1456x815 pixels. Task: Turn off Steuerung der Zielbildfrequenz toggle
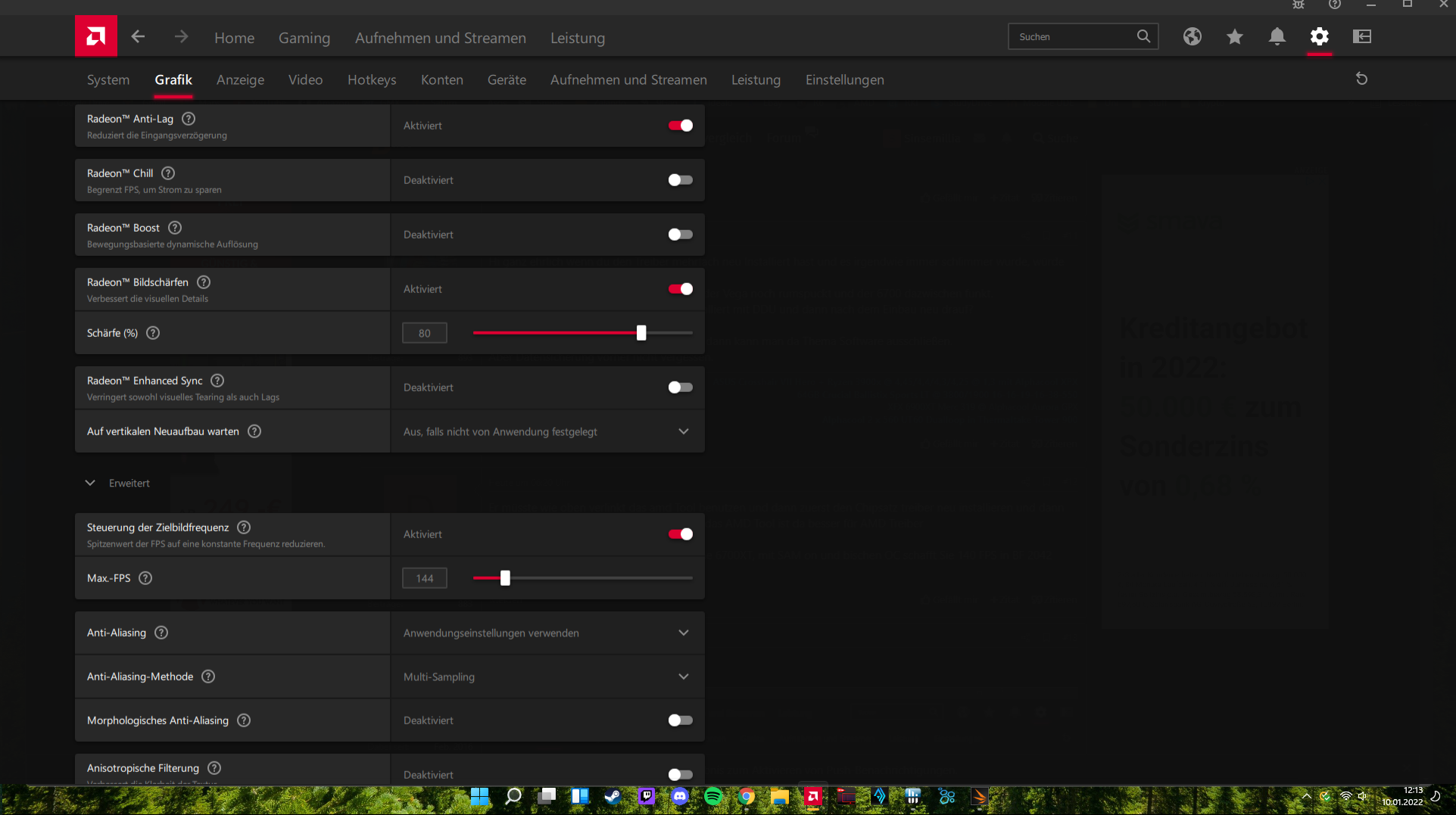[681, 534]
